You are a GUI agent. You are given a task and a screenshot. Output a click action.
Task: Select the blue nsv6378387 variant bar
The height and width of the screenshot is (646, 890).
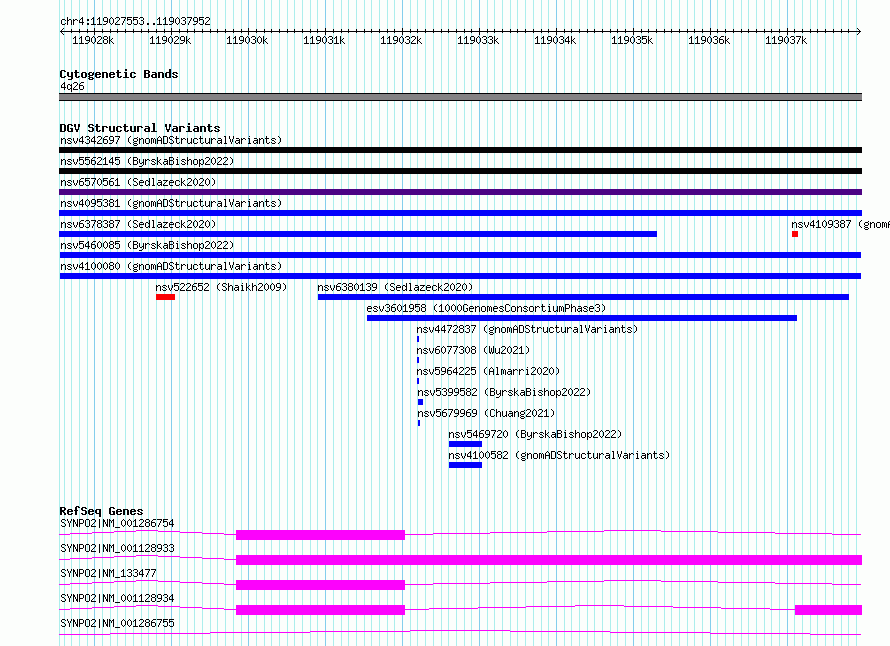[x=358, y=234]
